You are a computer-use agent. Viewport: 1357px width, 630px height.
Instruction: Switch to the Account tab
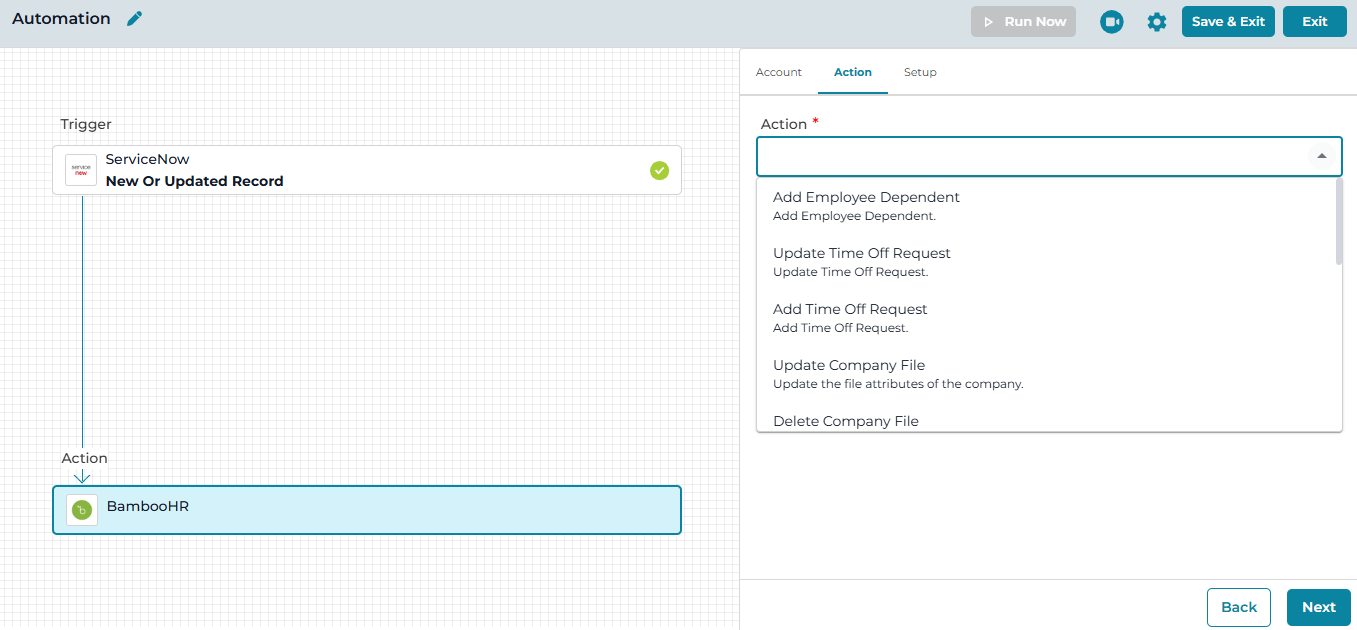point(779,72)
